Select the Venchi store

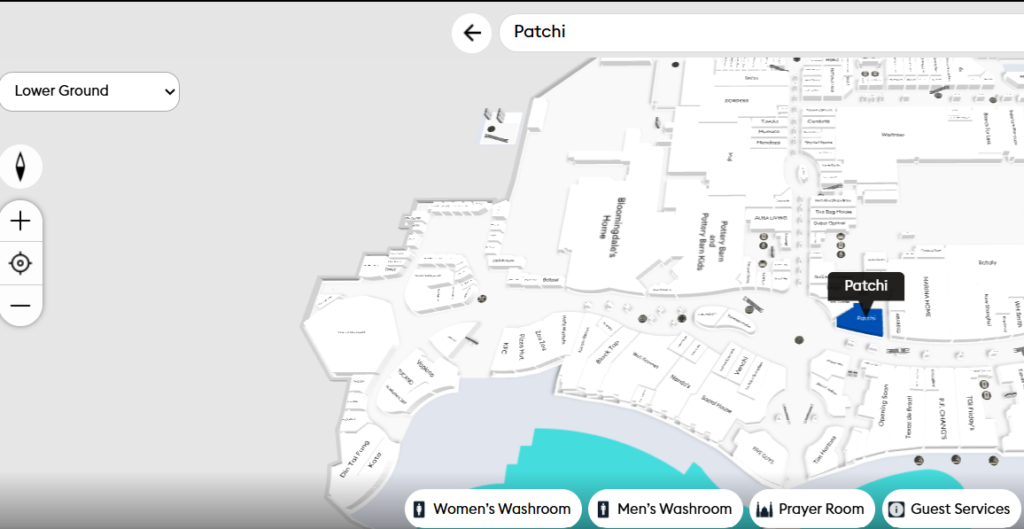[x=740, y=366]
